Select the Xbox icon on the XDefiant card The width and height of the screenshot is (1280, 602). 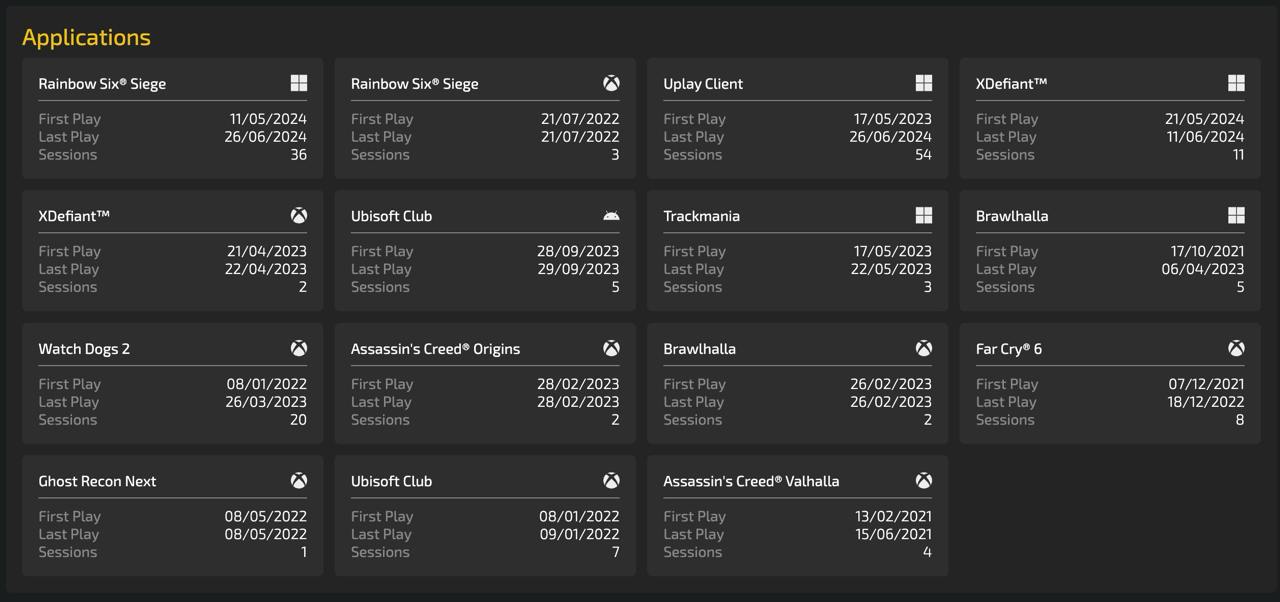(298, 216)
